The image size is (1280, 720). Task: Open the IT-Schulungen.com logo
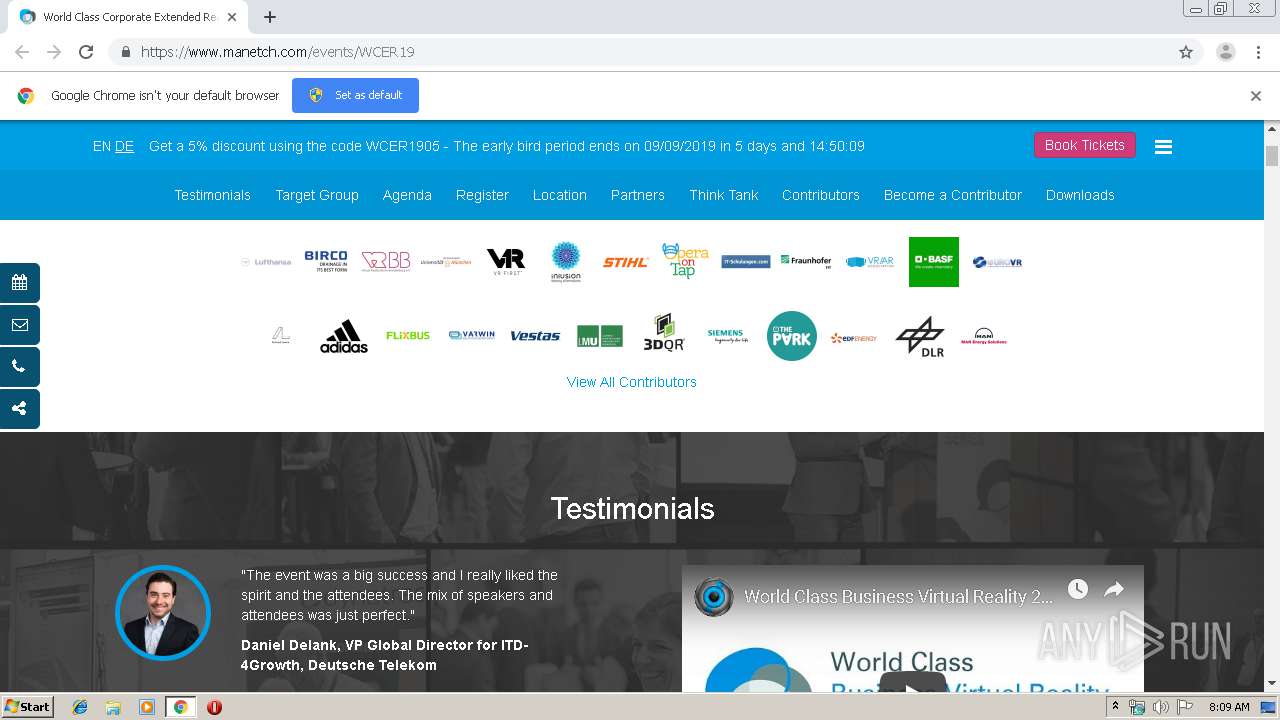click(746, 262)
